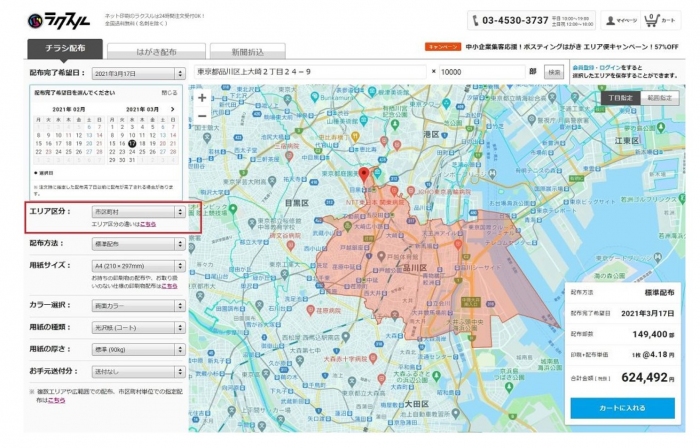Zoom in the map with plus button
The image size is (700, 448).
click(203, 98)
